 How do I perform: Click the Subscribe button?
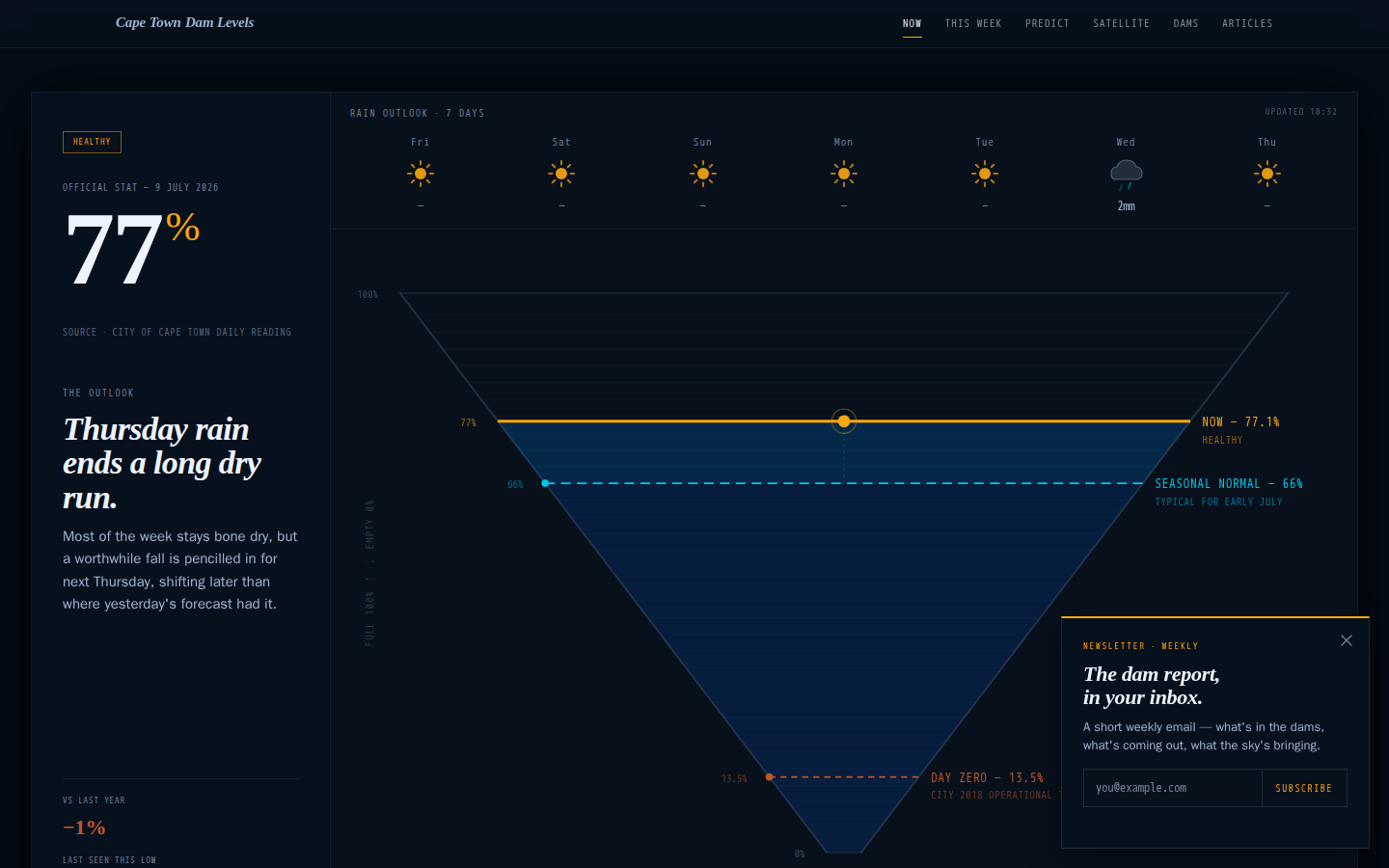(1304, 788)
